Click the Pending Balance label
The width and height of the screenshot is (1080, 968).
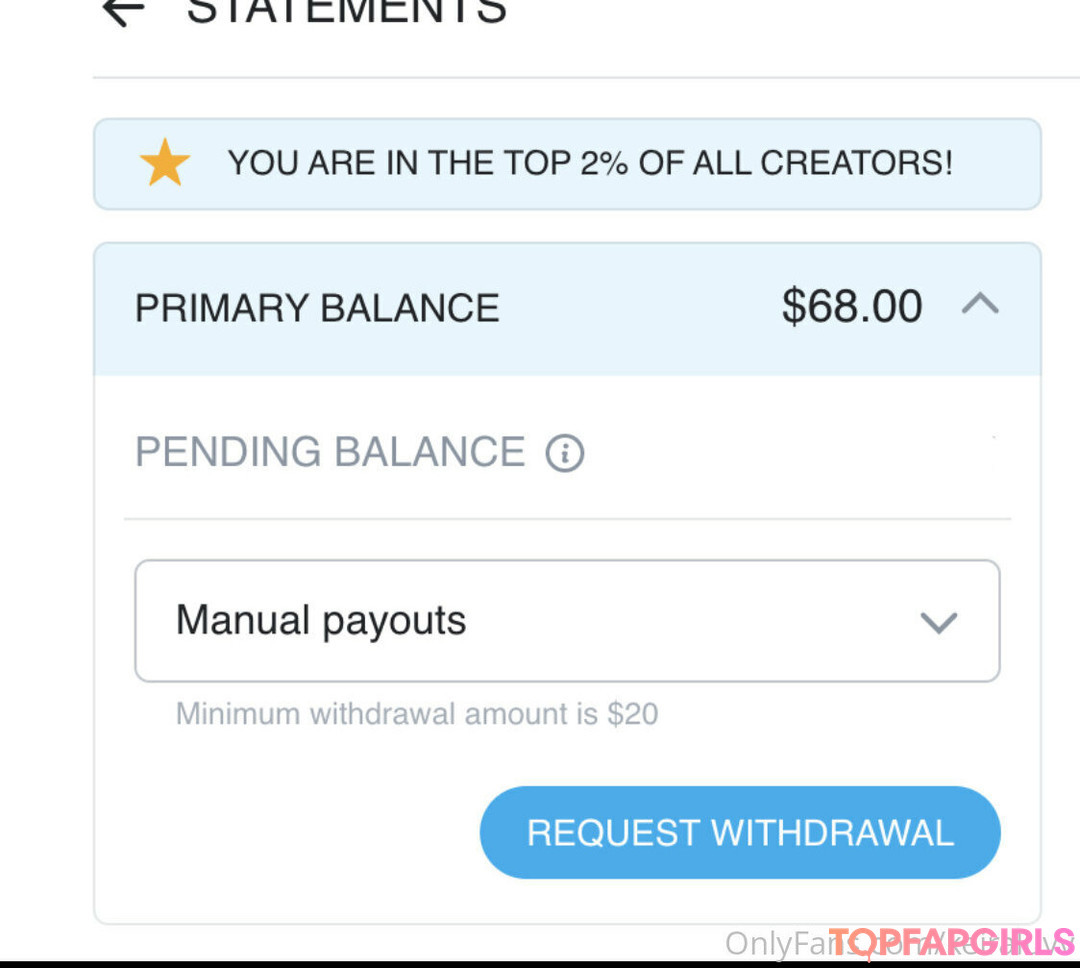(329, 452)
